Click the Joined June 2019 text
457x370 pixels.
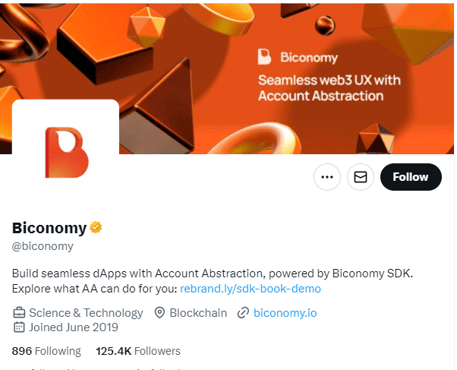(x=74, y=327)
